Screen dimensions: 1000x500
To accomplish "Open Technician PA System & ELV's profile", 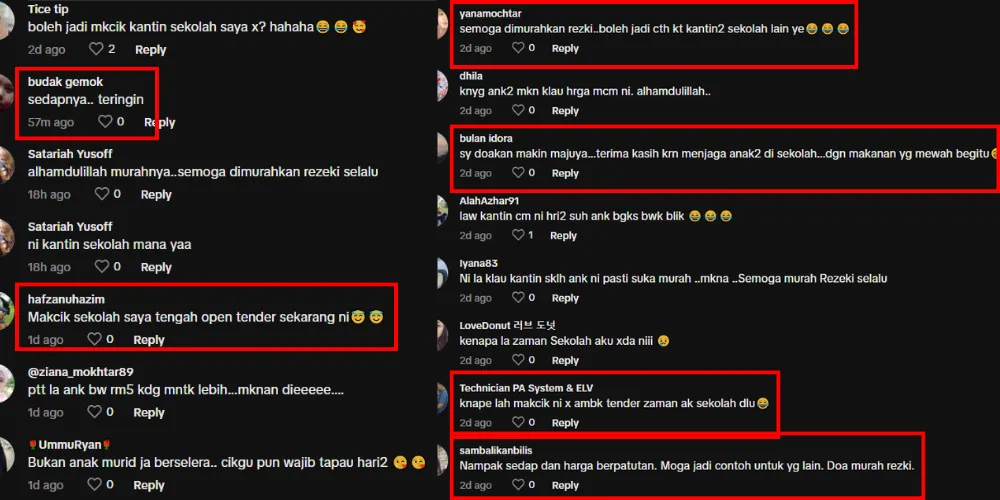I will pyautogui.click(x=527, y=388).
